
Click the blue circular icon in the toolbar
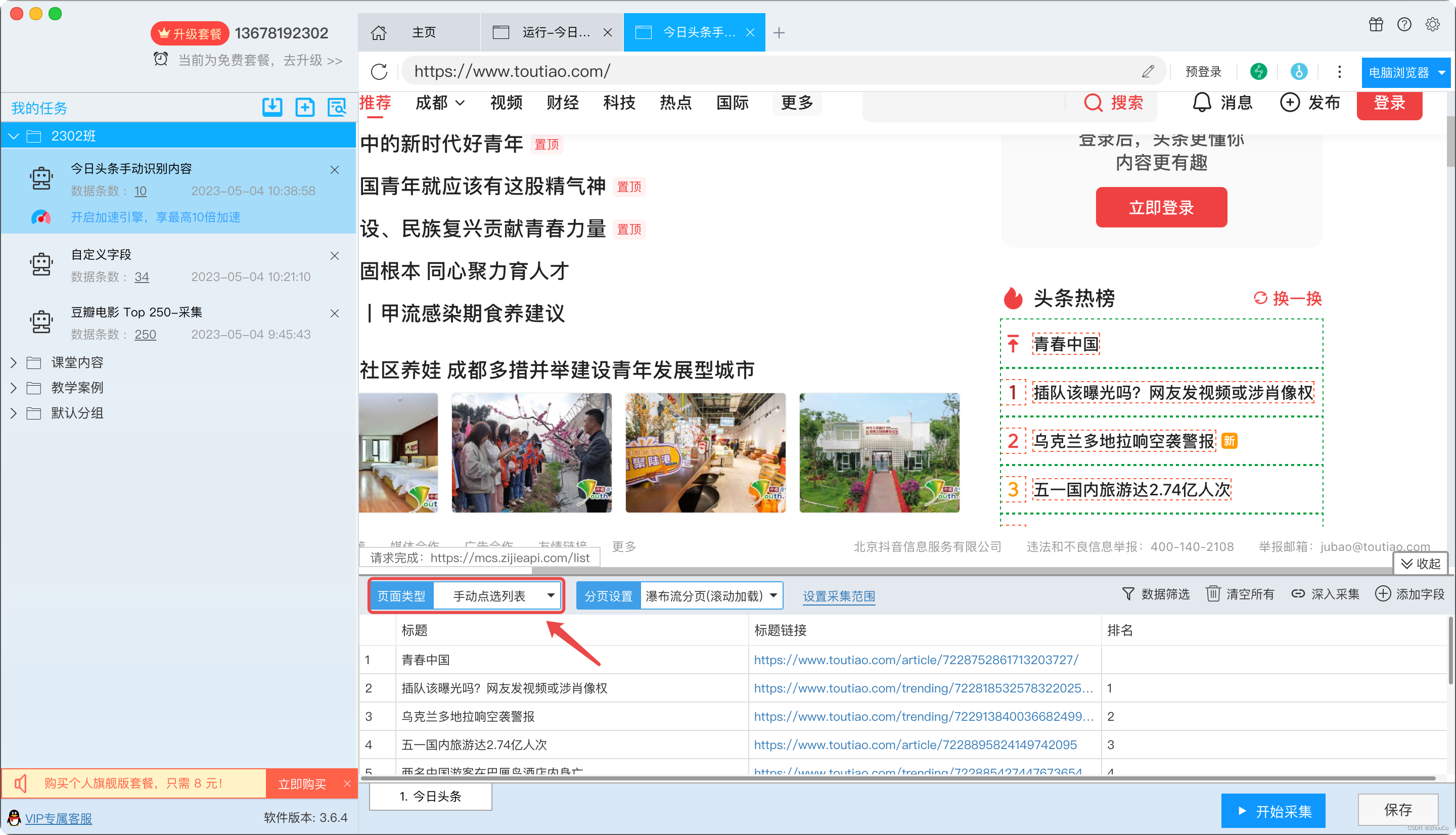click(1298, 72)
